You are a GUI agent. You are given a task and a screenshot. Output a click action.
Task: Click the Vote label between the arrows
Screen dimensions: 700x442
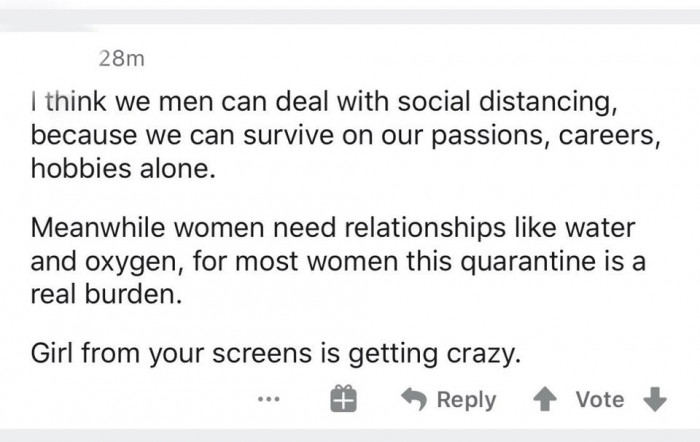(600, 400)
